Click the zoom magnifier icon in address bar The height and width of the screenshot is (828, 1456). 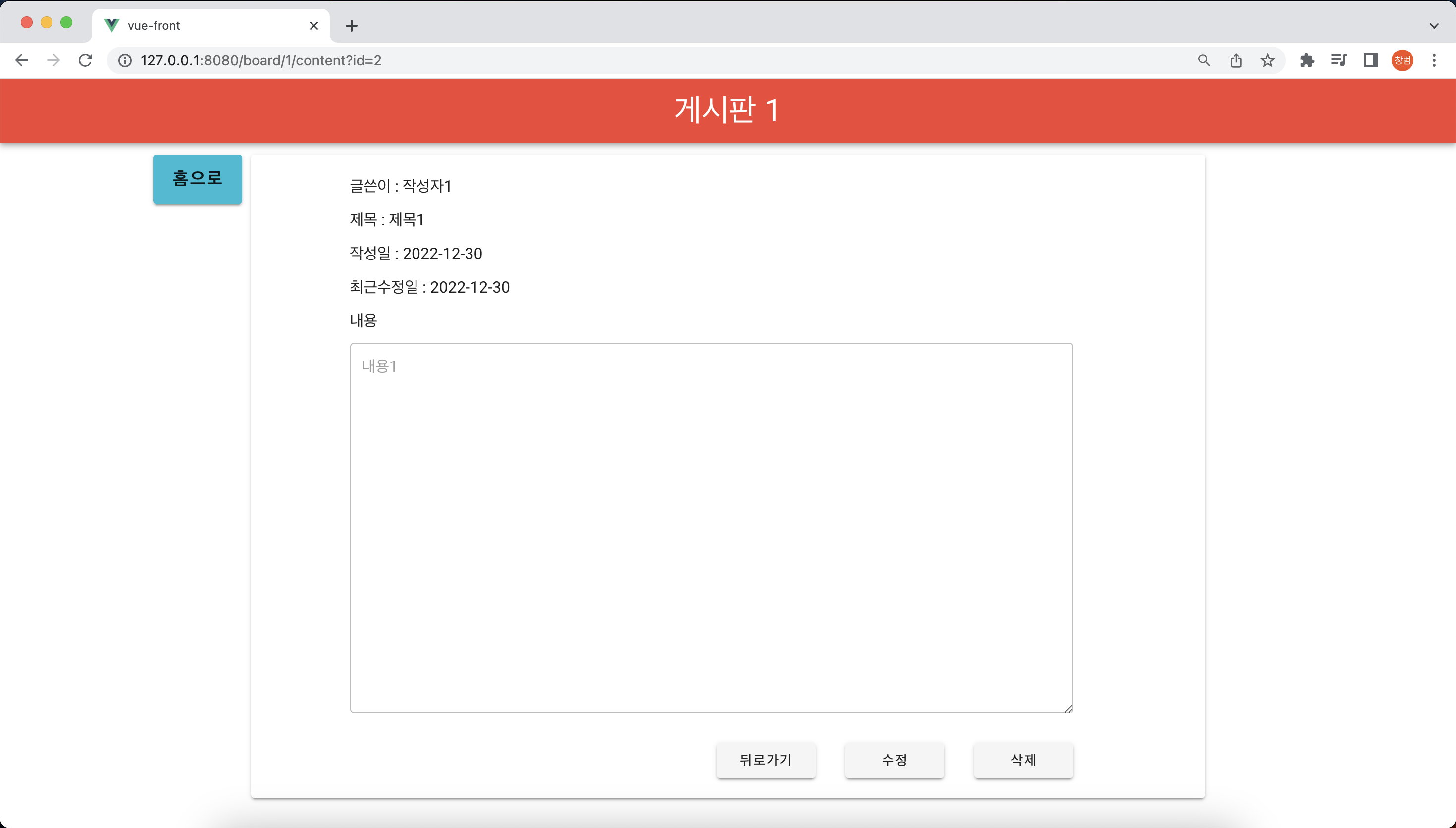(1203, 60)
